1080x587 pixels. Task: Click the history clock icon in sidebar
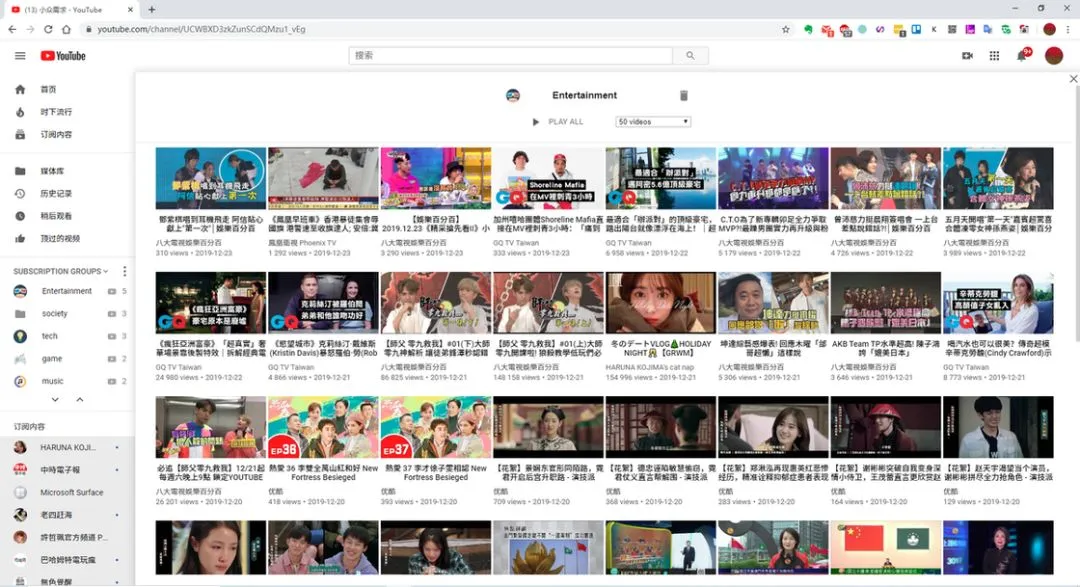tap(20, 194)
